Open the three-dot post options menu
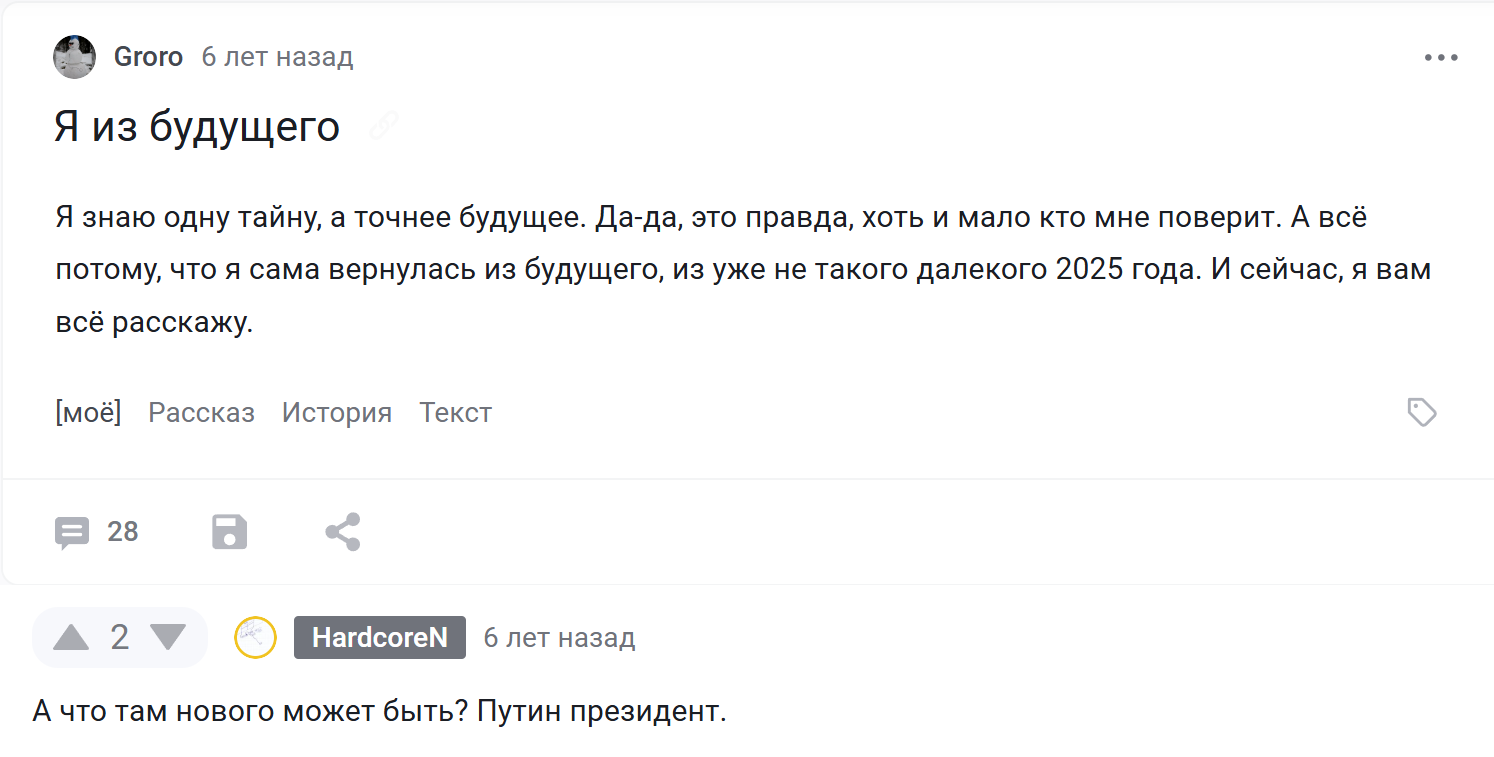1494x757 pixels. [x=1441, y=58]
